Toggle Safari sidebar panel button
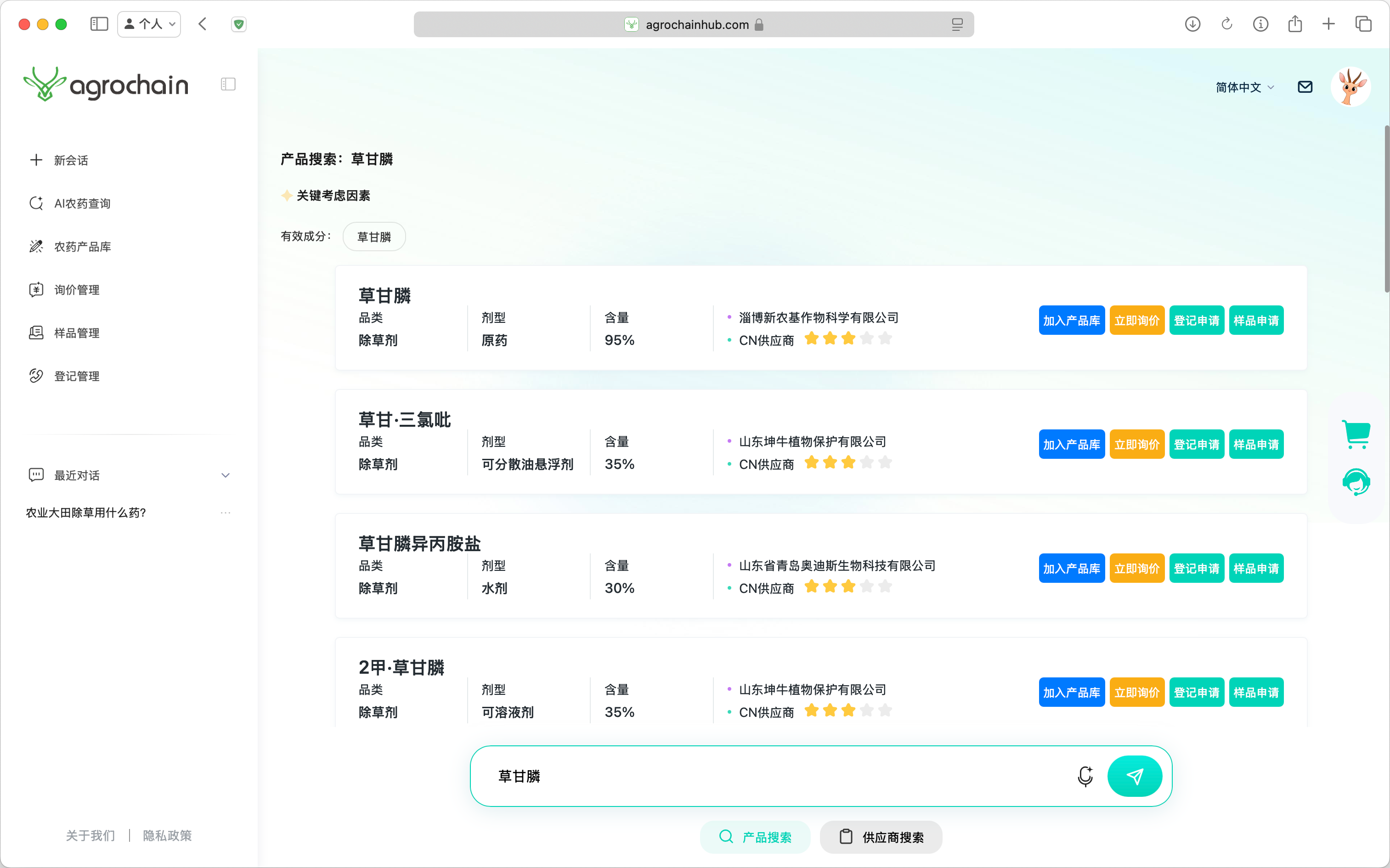The image size is (1390, 868). pyautogui.click(x=99, y=24)
